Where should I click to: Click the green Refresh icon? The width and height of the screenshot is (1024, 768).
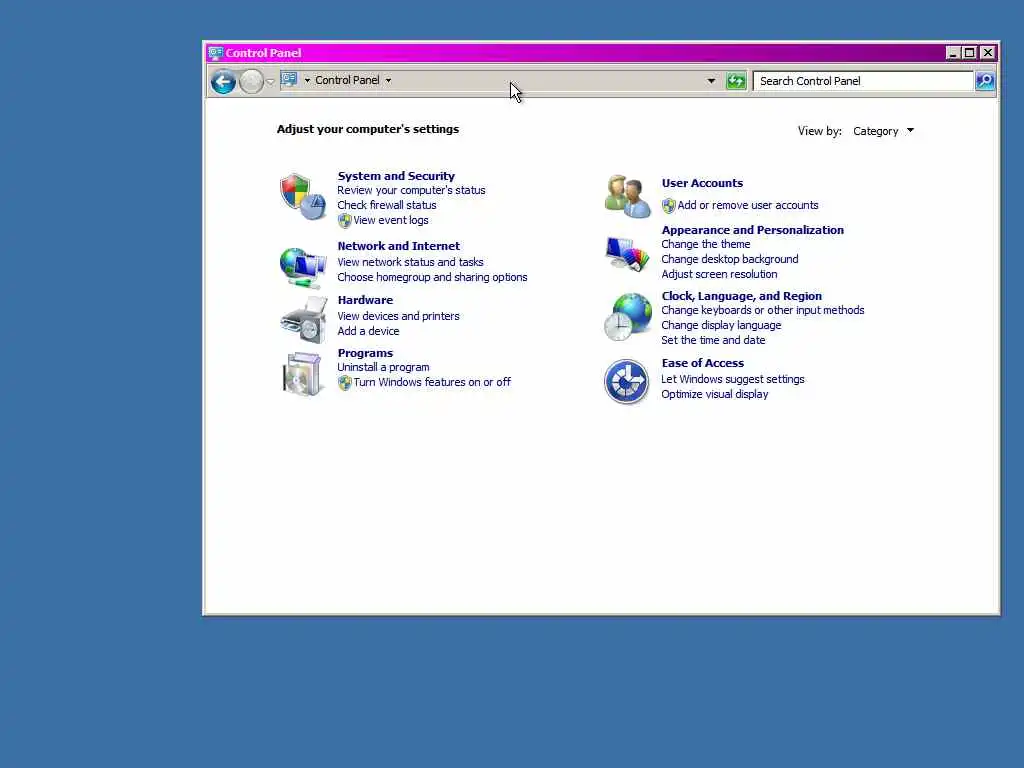click(736, 81)
